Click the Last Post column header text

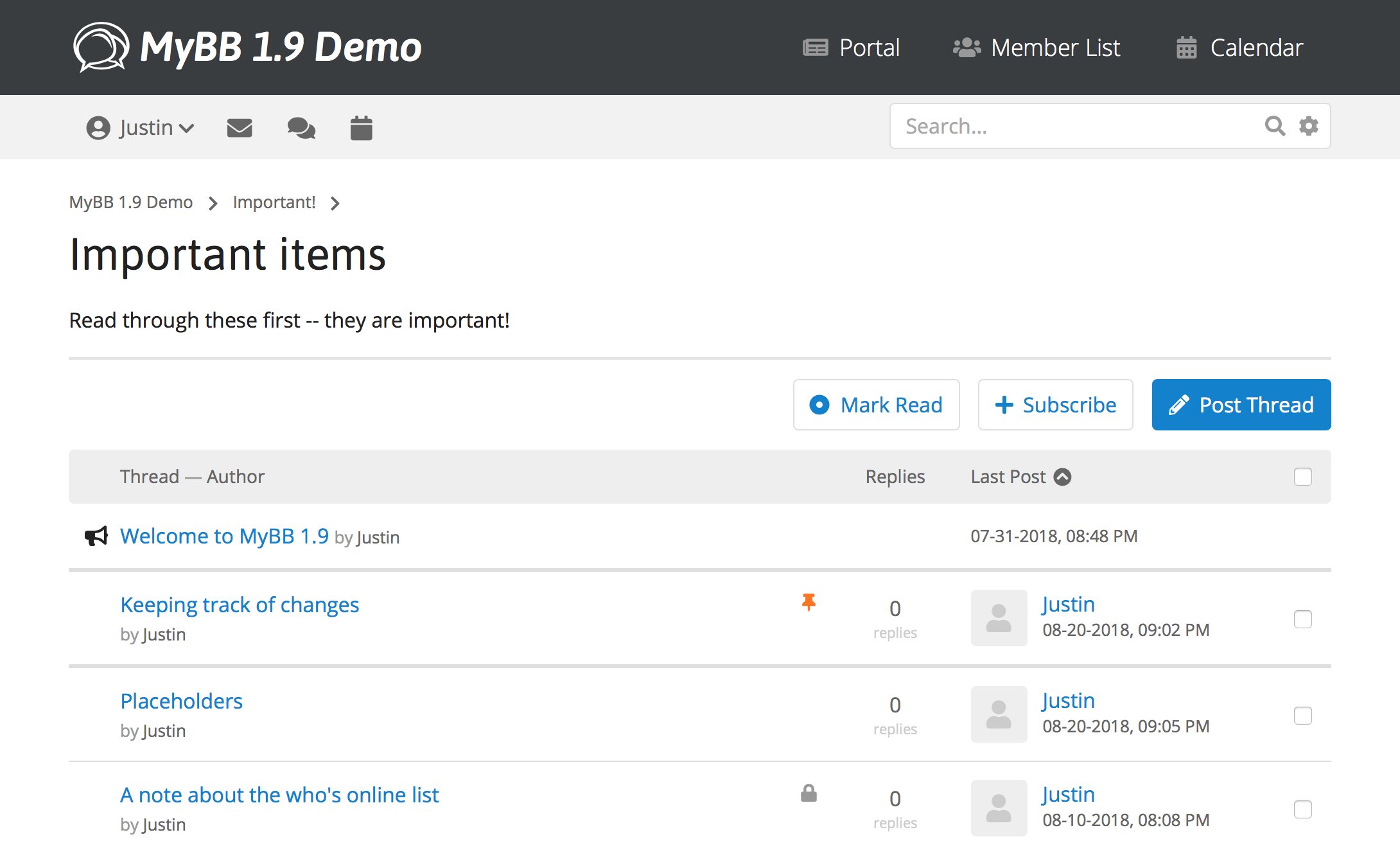pyautogui.click(x=1008, y=477)
